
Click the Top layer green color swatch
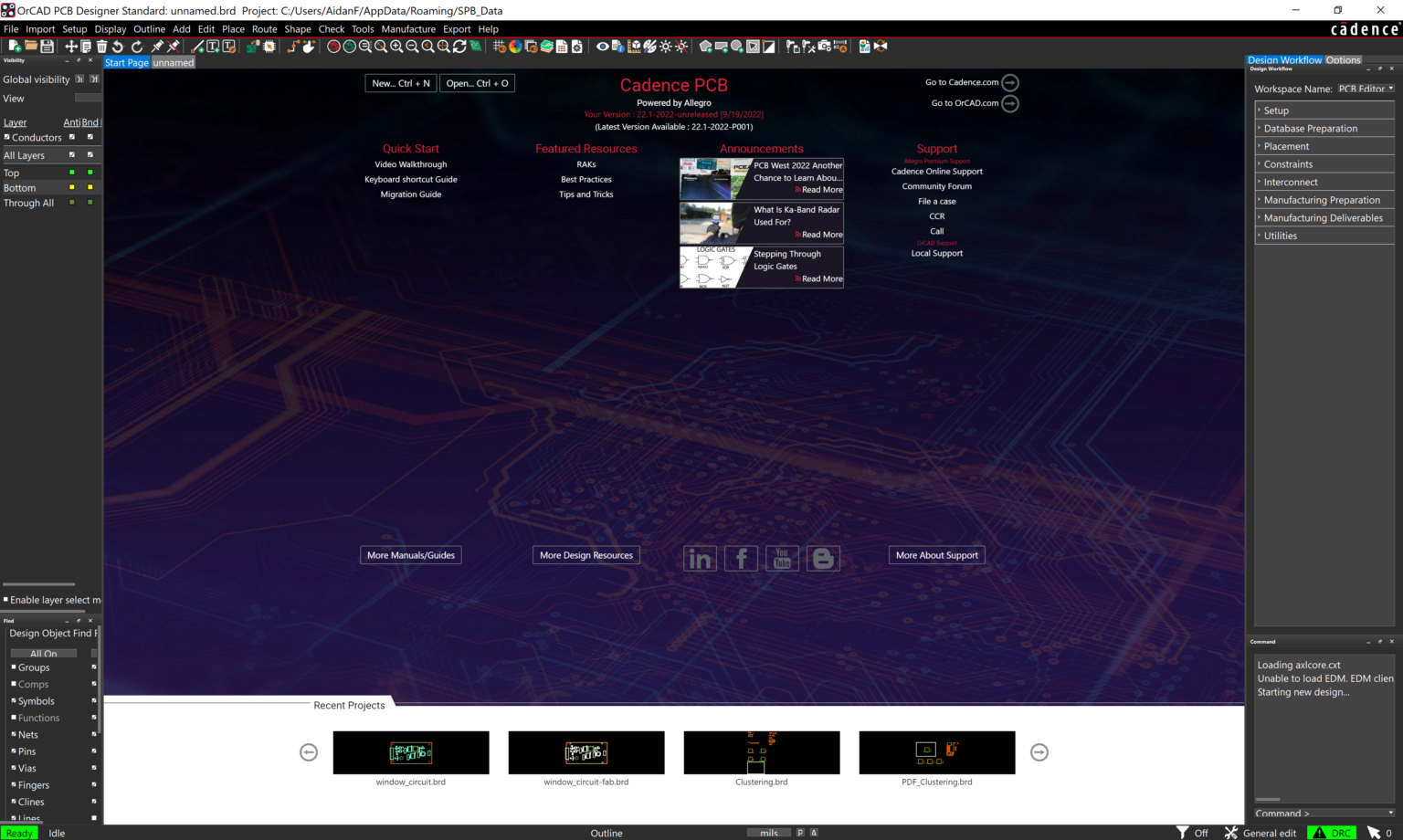click(x=72, y=173)
